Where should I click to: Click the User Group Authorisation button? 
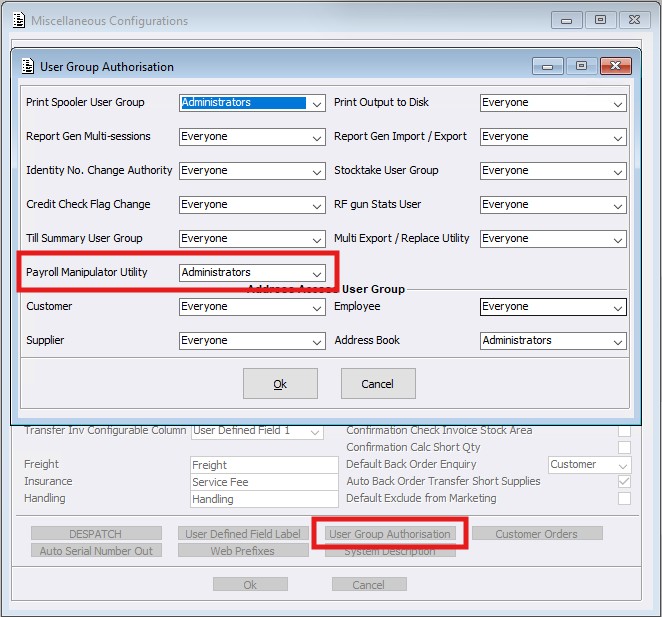391,534
